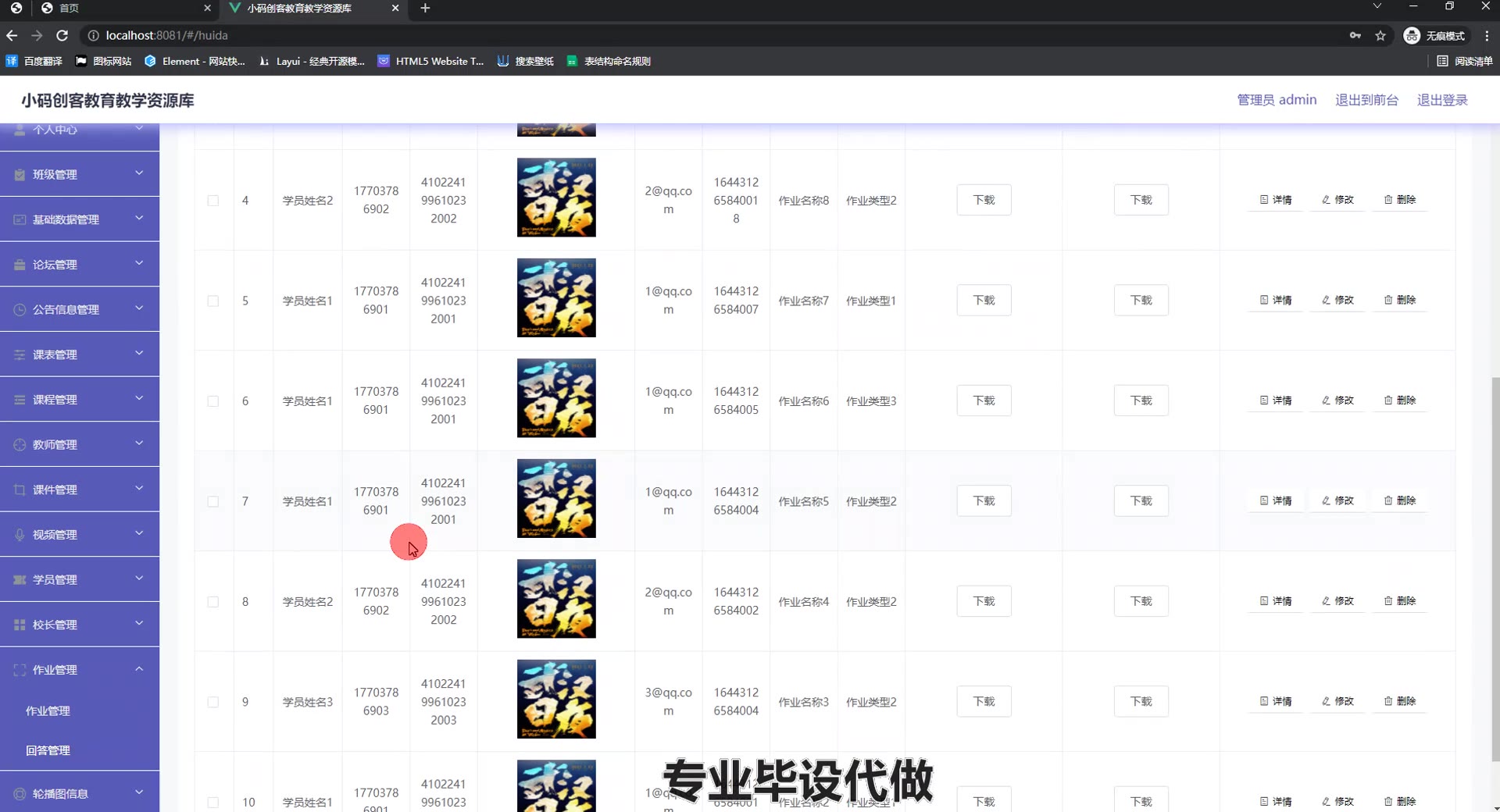The height and width of the screenshot is (812, 1500).
Task: Click the password key icon in address bar
Action: 1355,36
